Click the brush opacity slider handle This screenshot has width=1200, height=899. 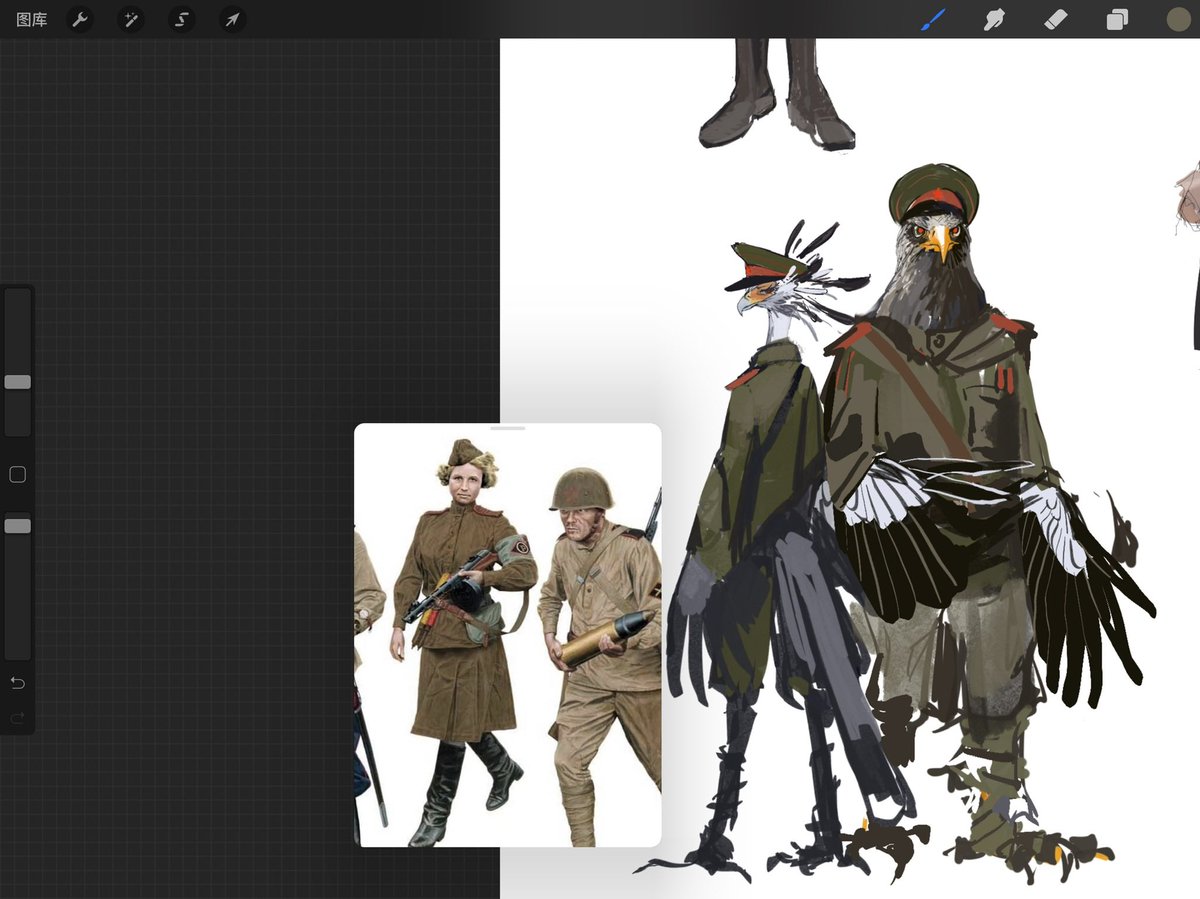(x=17, y=526)
